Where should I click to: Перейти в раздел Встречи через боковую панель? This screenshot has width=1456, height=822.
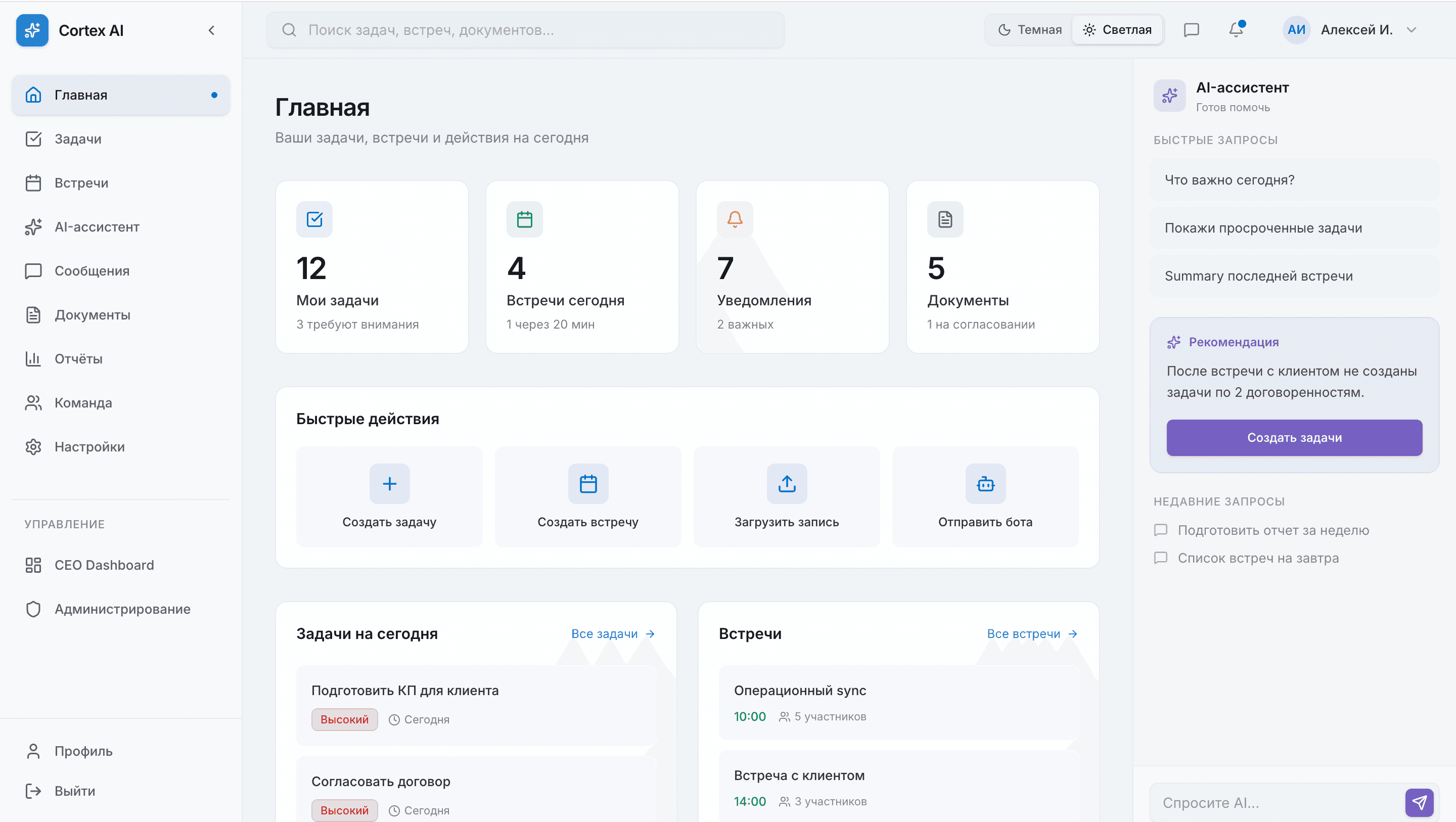click(x=81, y=182)
